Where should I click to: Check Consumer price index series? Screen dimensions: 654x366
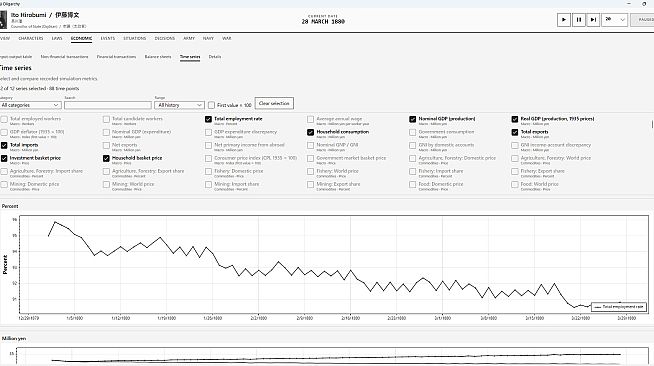209,159
